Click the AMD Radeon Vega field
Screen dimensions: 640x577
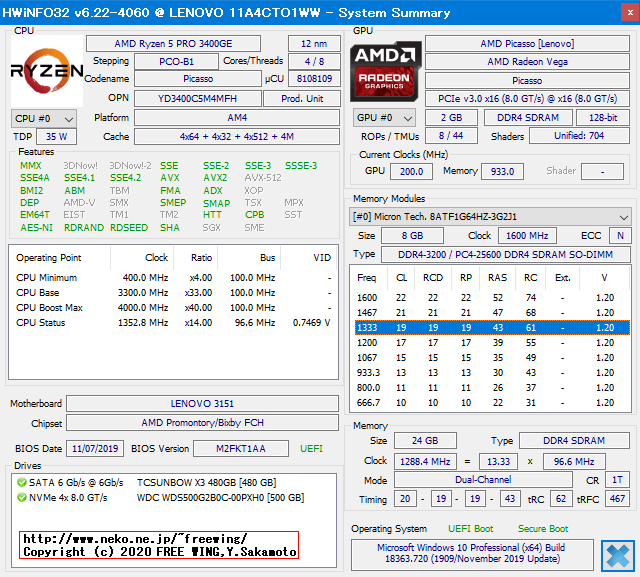pos(527,62)
